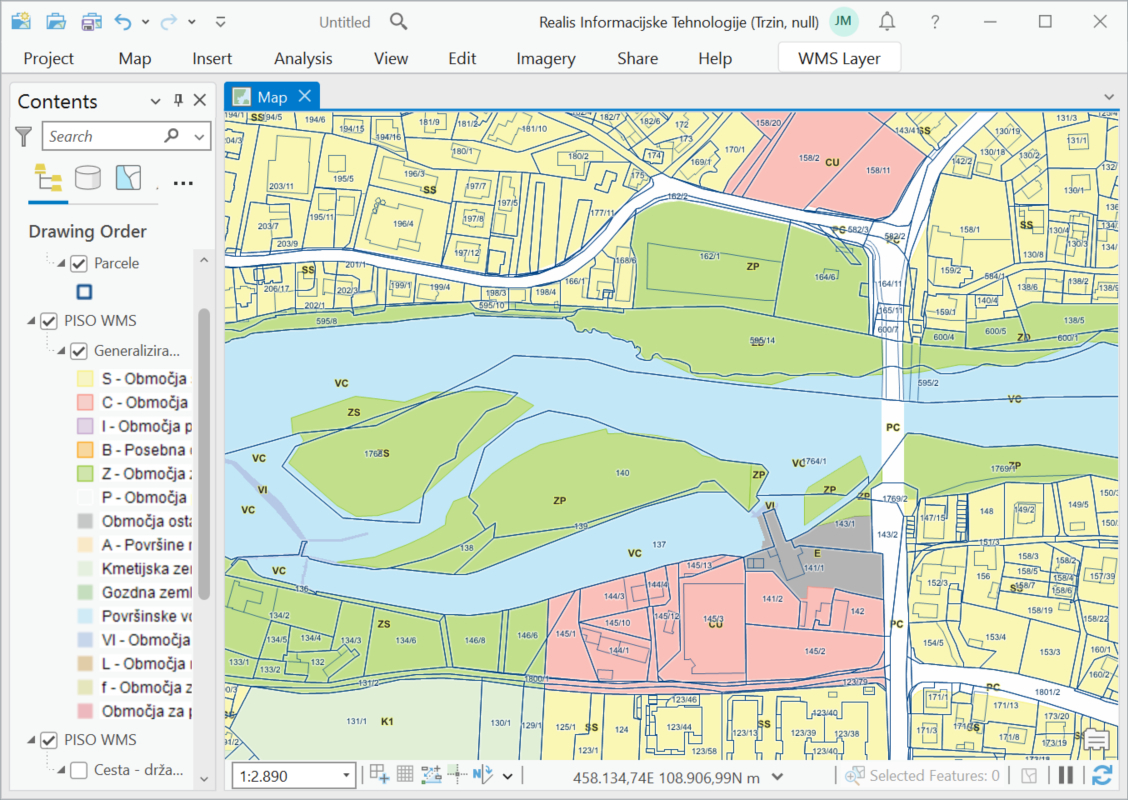Click the New Project icon
The height and width of the screenshot is (800, 1128).
coord(21,21)
